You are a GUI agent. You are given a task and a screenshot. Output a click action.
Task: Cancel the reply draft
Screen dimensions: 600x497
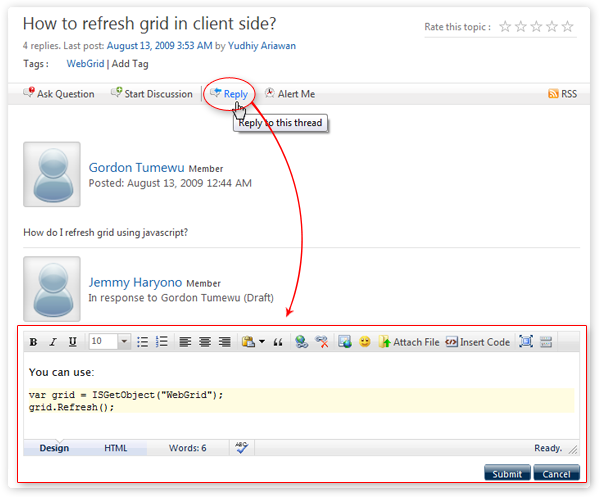(557, 473)
